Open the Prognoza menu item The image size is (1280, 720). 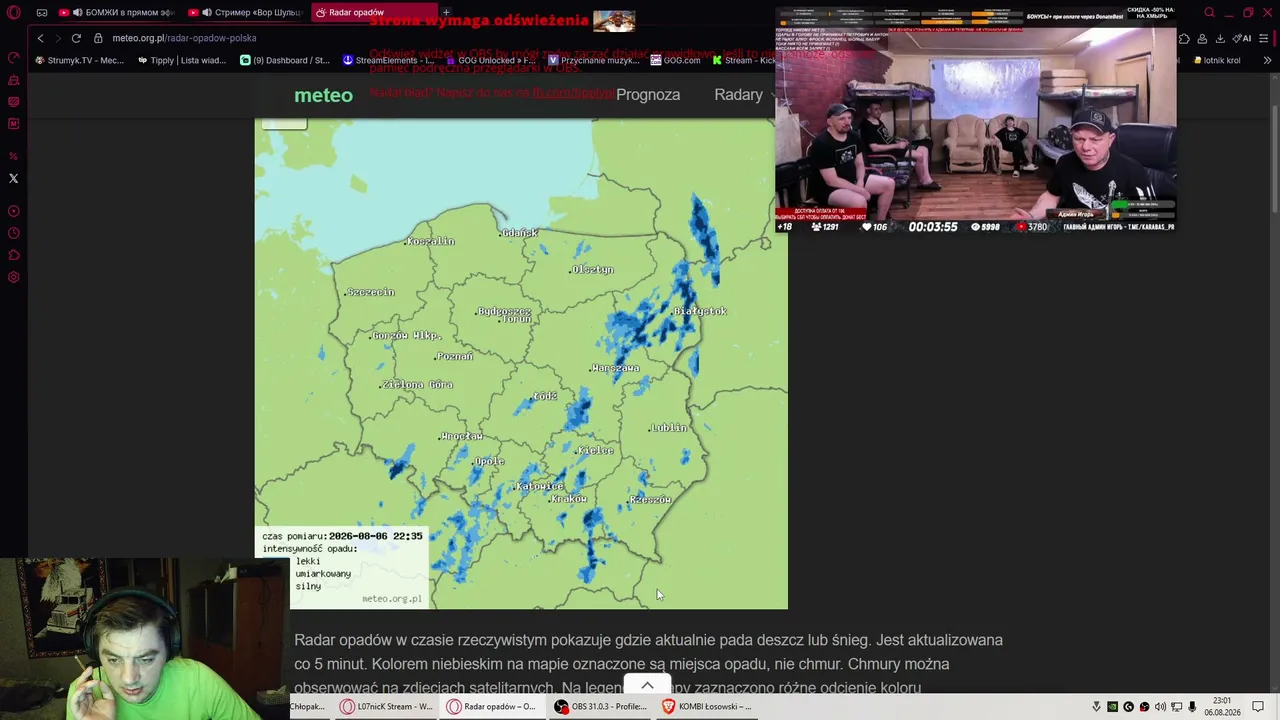[648, 94]
